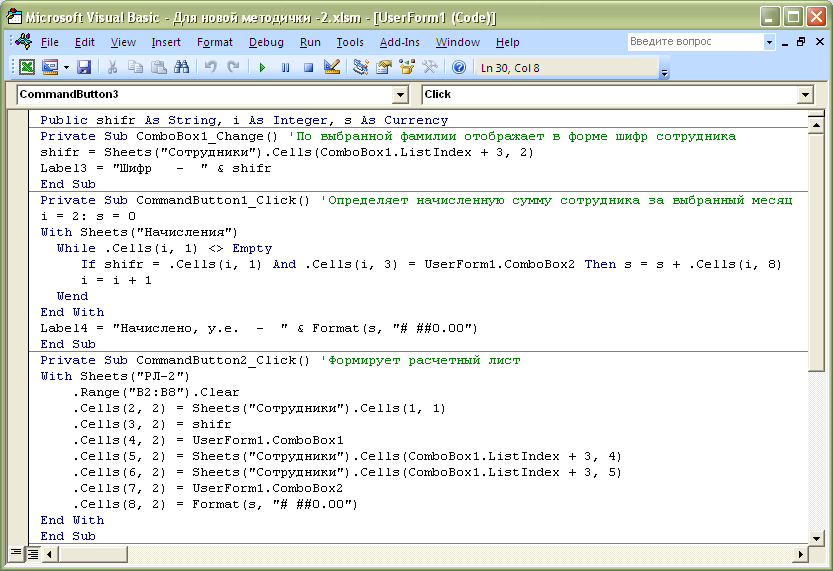Expand the CommandButton3 object dropdown
This screenshot has height=571, width=833.
pos(401,95)
